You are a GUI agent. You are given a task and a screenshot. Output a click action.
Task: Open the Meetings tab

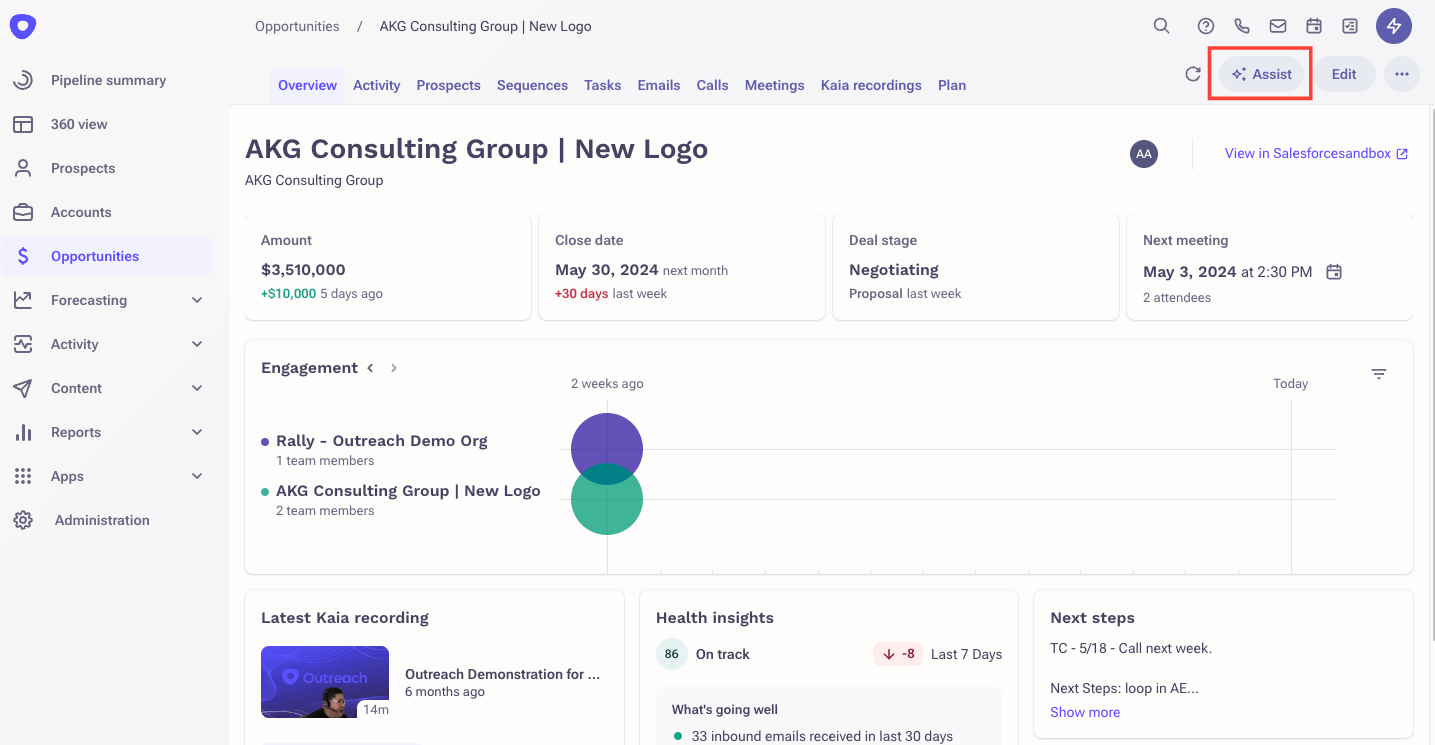[775, 85]
